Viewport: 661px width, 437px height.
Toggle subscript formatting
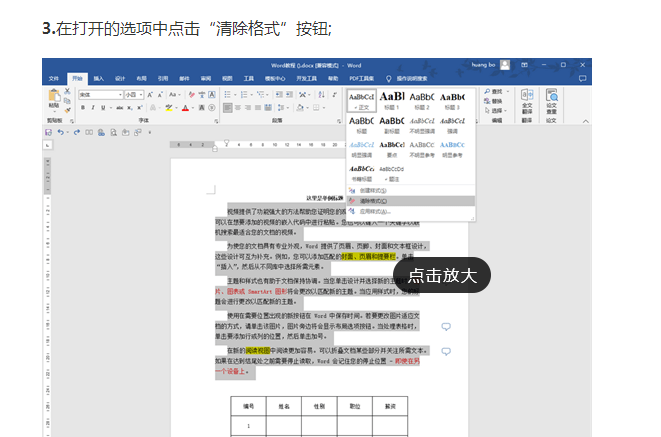pyautogui.click(x=130, y=108)
